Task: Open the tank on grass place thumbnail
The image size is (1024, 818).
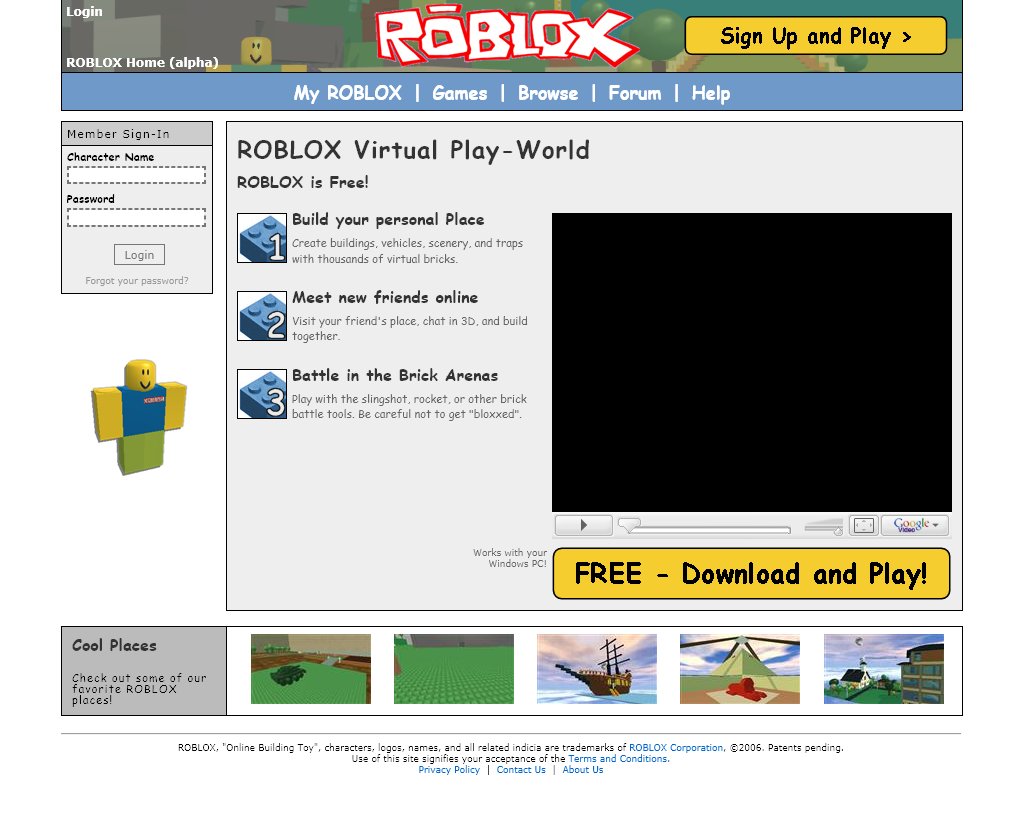Action: coord(311,669)
